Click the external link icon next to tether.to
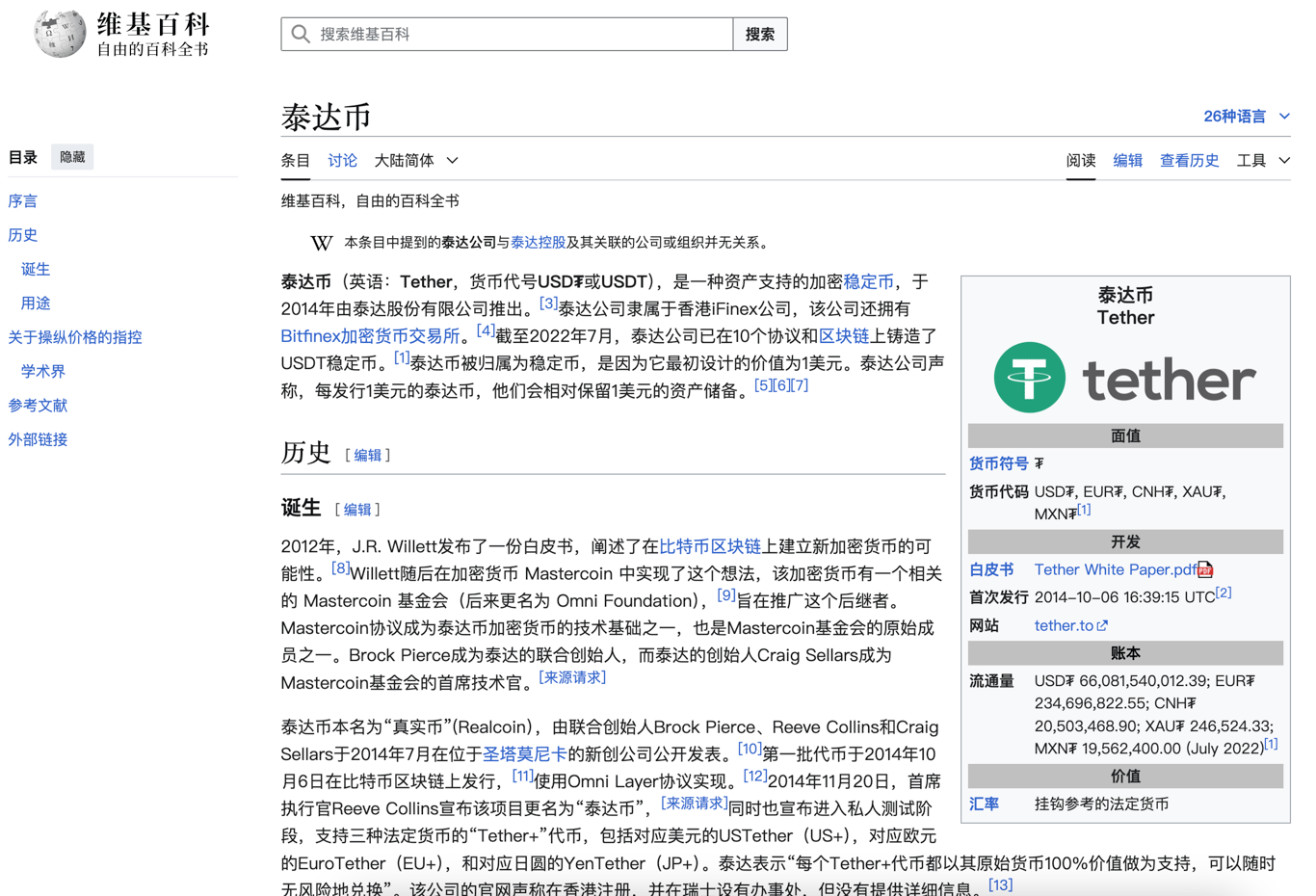This screenshot has height=896, width=1316. click(1102, 626)
